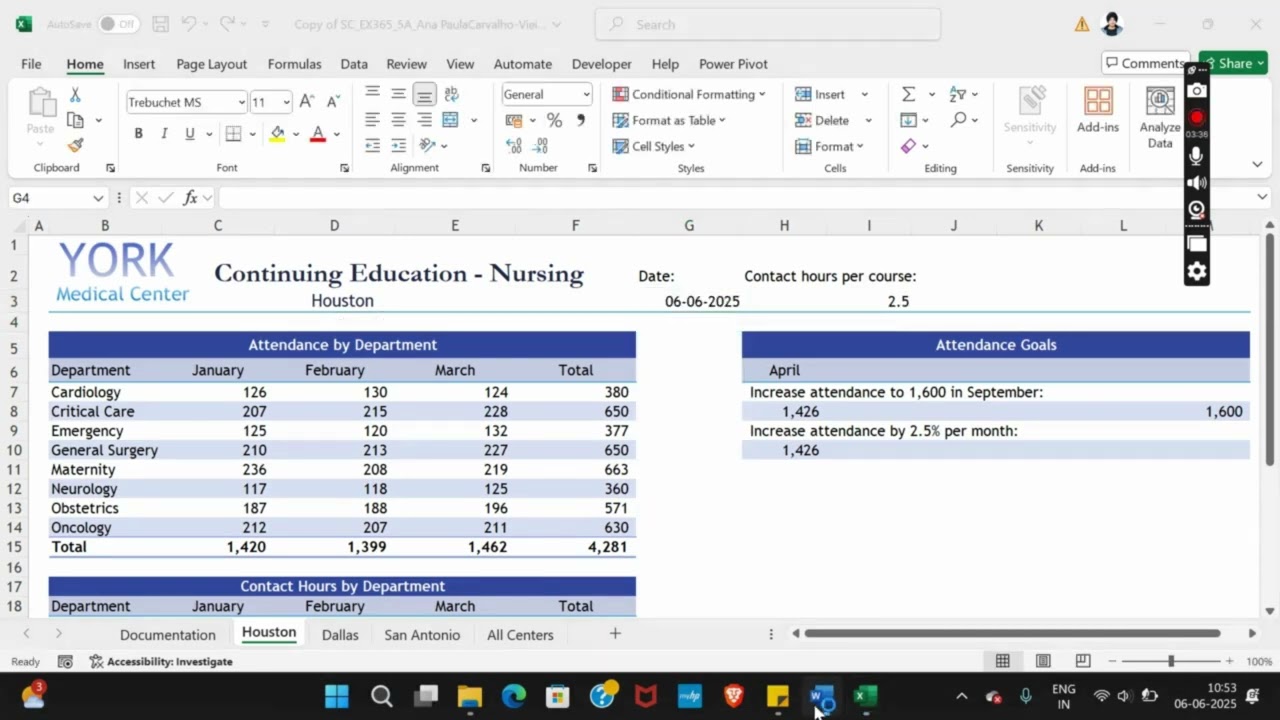Open the Page Layout ribbon tab
Viewport: 1280px width, 720px height.
pyautogui.click(x=211, y=64)
